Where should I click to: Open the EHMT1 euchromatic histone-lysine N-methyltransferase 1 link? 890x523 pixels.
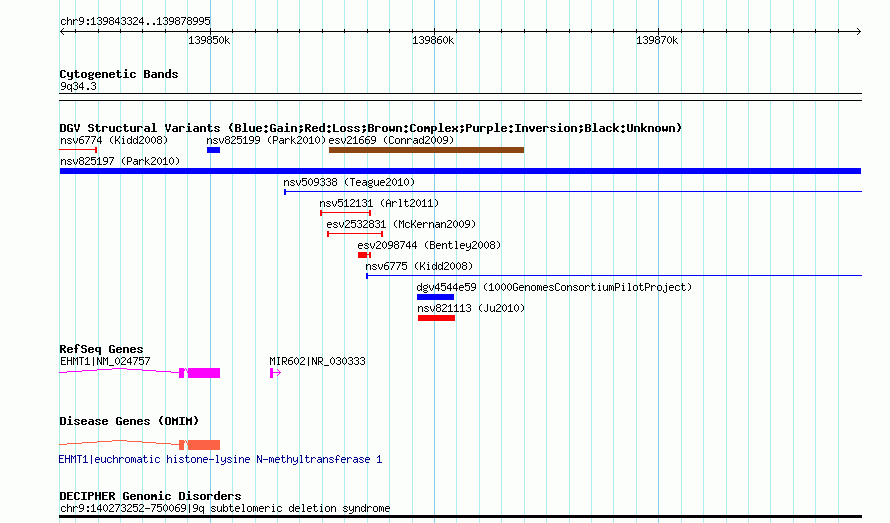(220, 459)
